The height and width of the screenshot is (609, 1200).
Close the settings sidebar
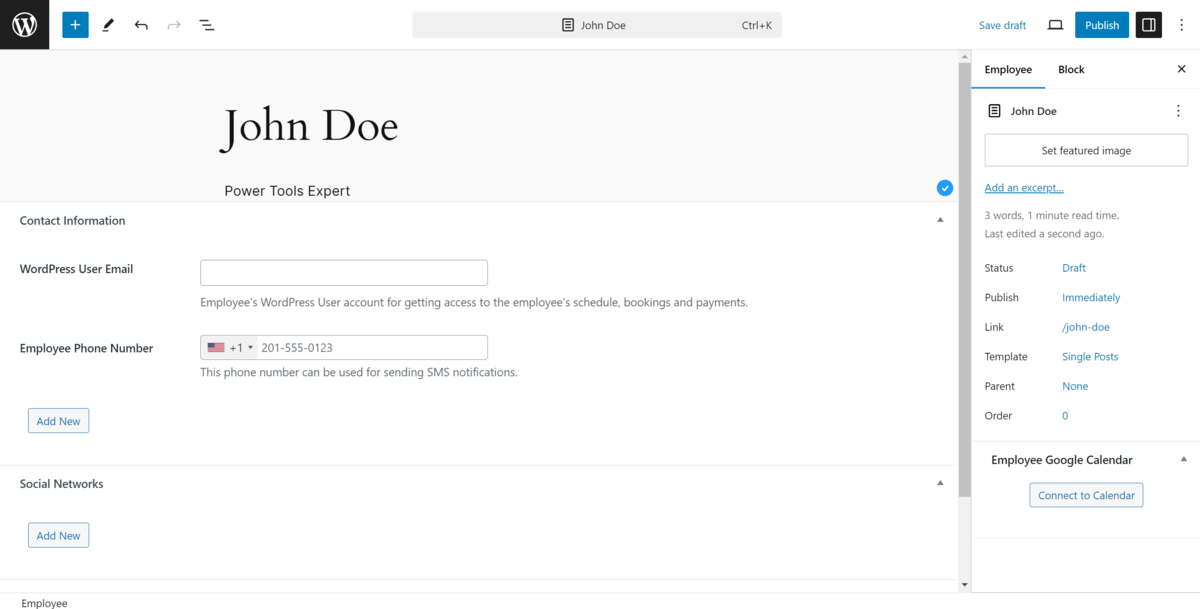tap(1181, 69)
